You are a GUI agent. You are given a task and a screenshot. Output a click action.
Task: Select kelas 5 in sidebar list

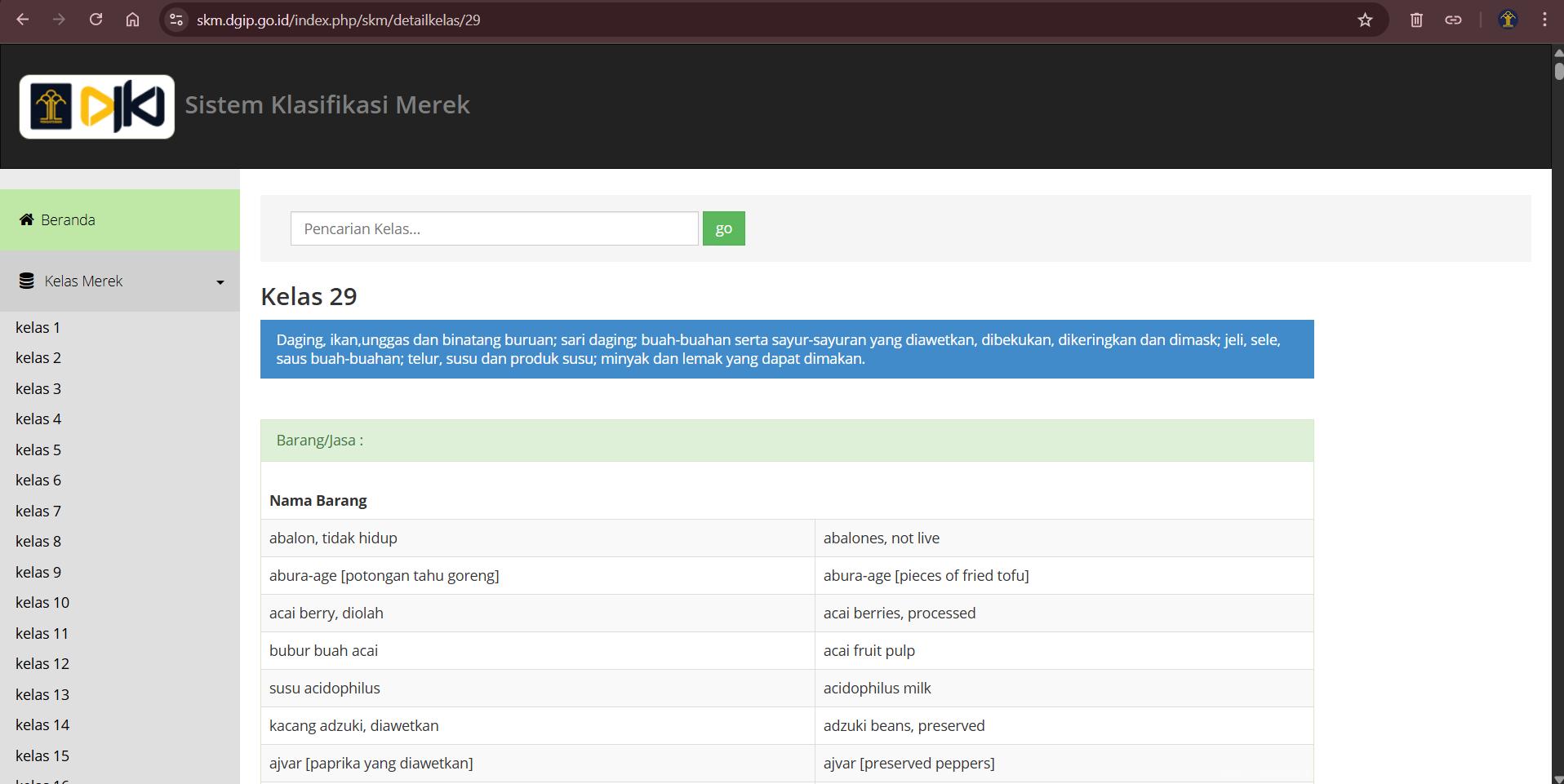coord(38,450)
